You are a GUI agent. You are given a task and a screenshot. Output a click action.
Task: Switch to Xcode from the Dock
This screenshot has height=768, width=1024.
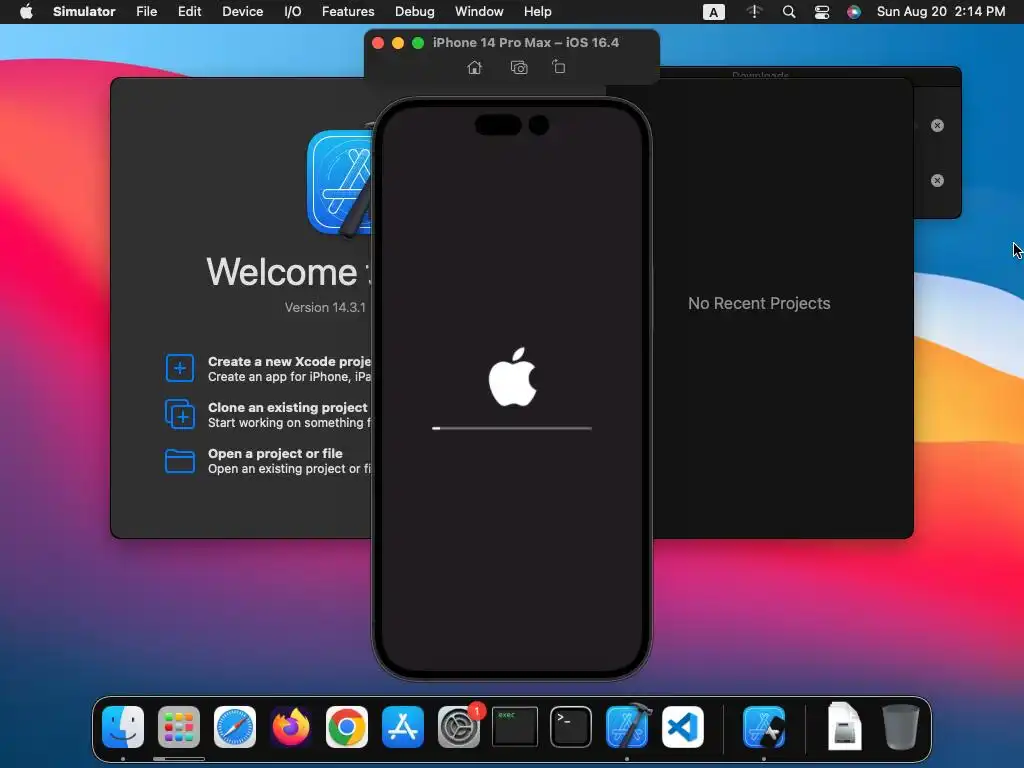[x=628, y=727]
